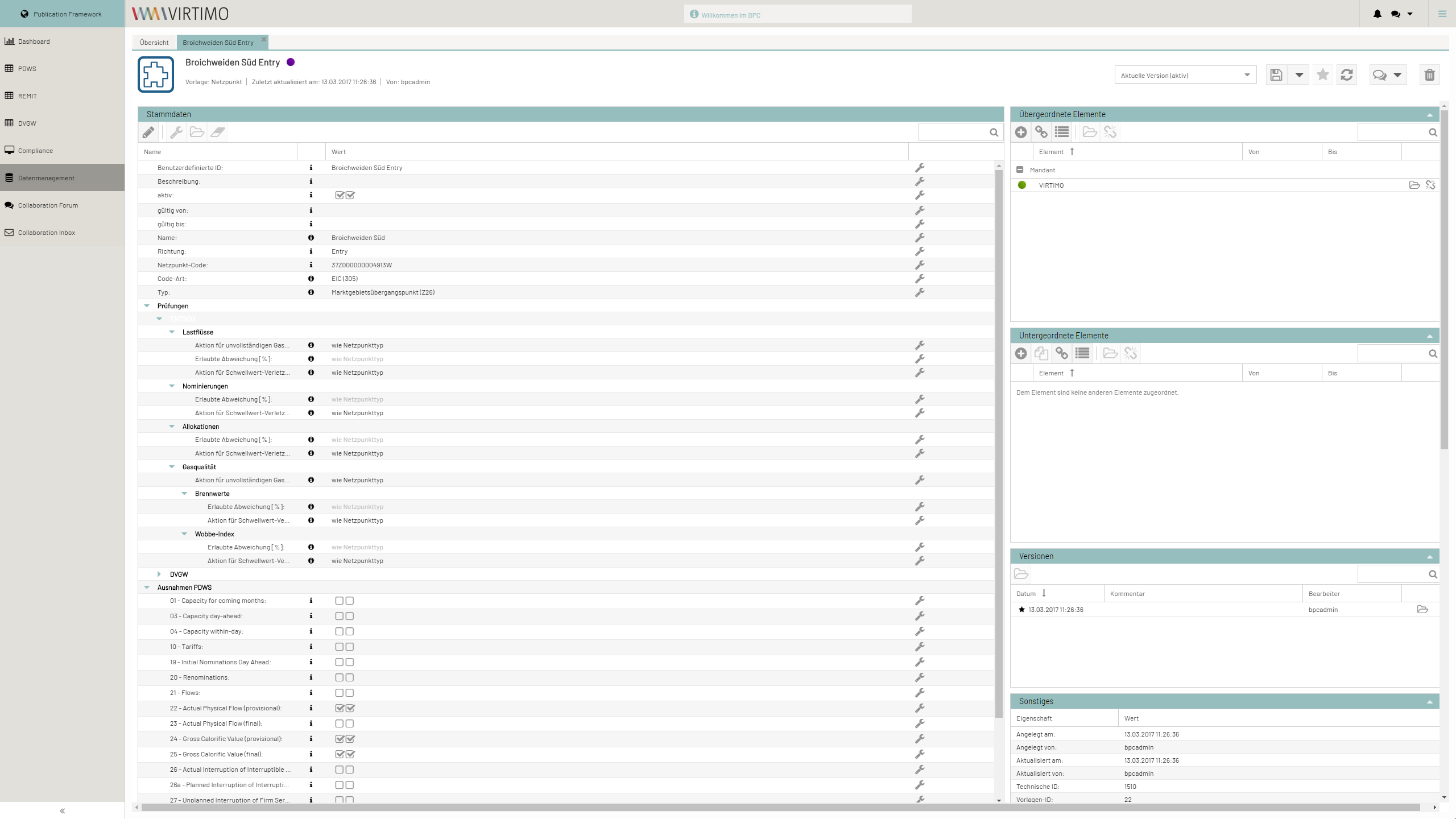Collapse the sidebar with double chevron

[x=63, y=811]
